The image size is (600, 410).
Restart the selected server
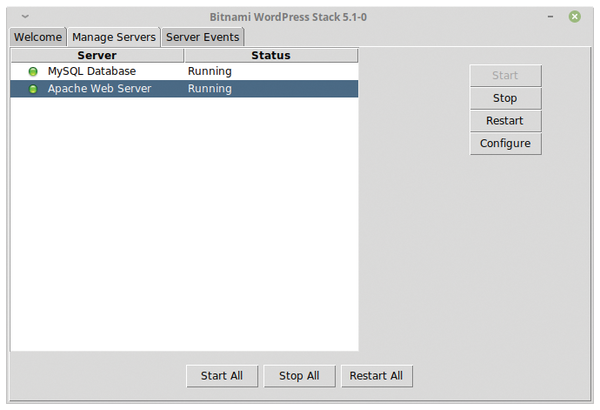(x=505, y=121)
